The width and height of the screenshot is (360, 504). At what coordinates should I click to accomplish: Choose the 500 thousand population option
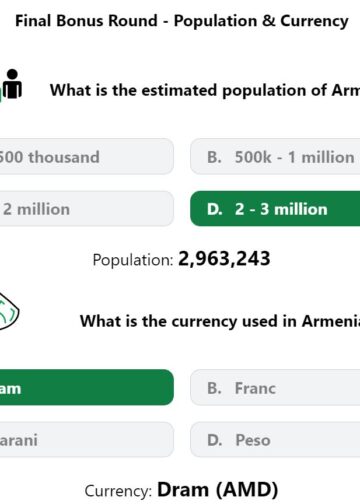click(x=87, y=157)
